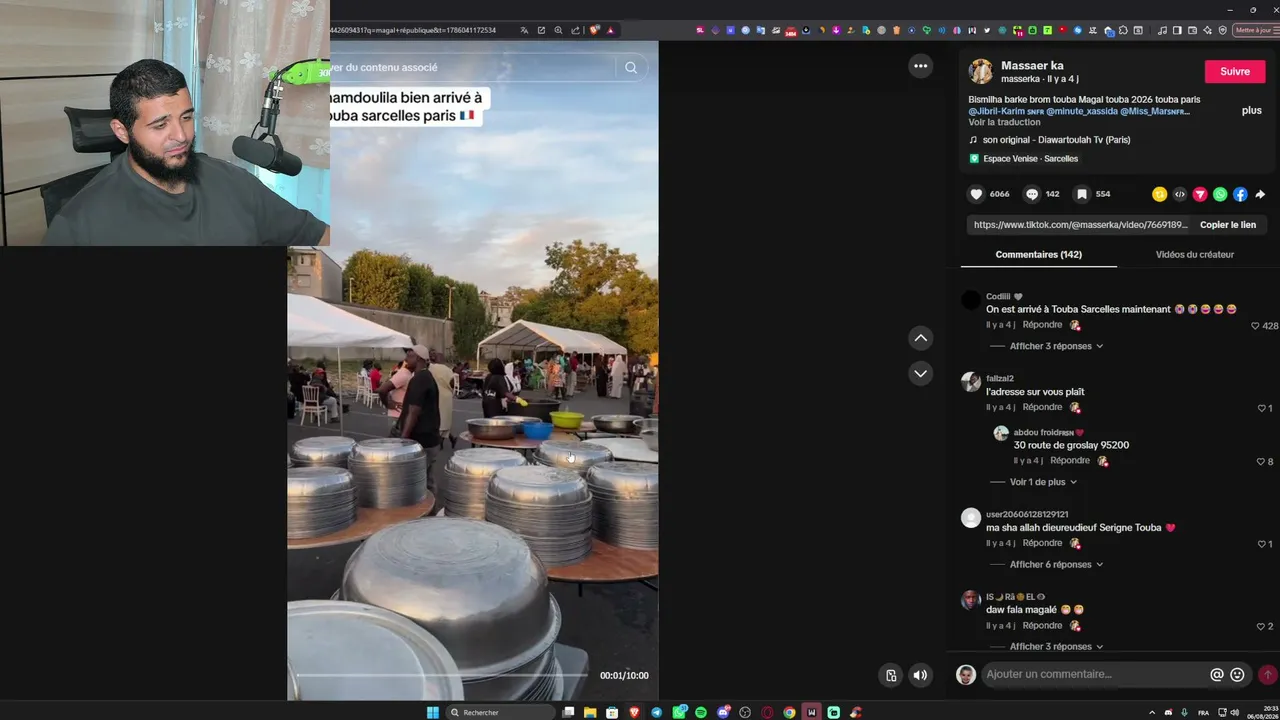Like user20606128129121's comment heart

click(x=1261, y=544)
